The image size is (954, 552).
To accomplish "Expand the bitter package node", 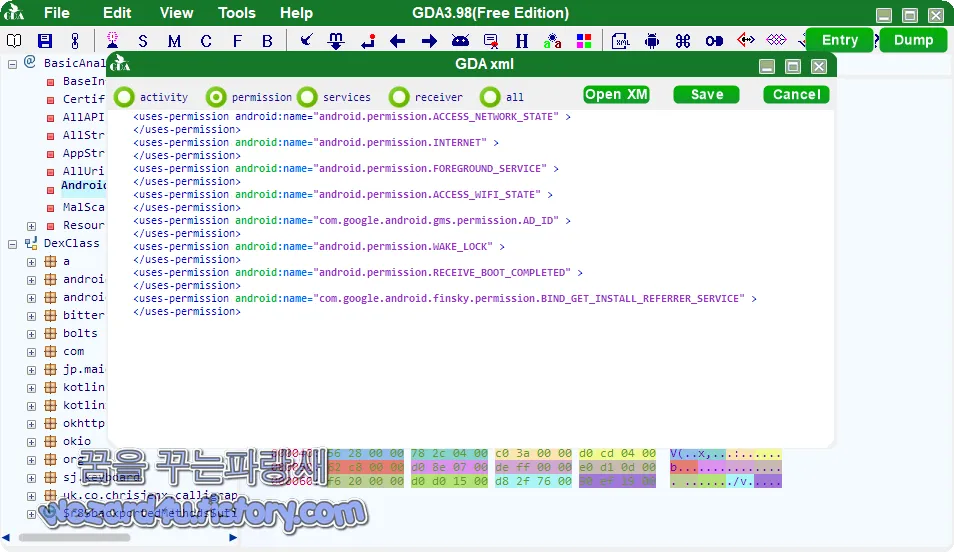I will [31, 316].
